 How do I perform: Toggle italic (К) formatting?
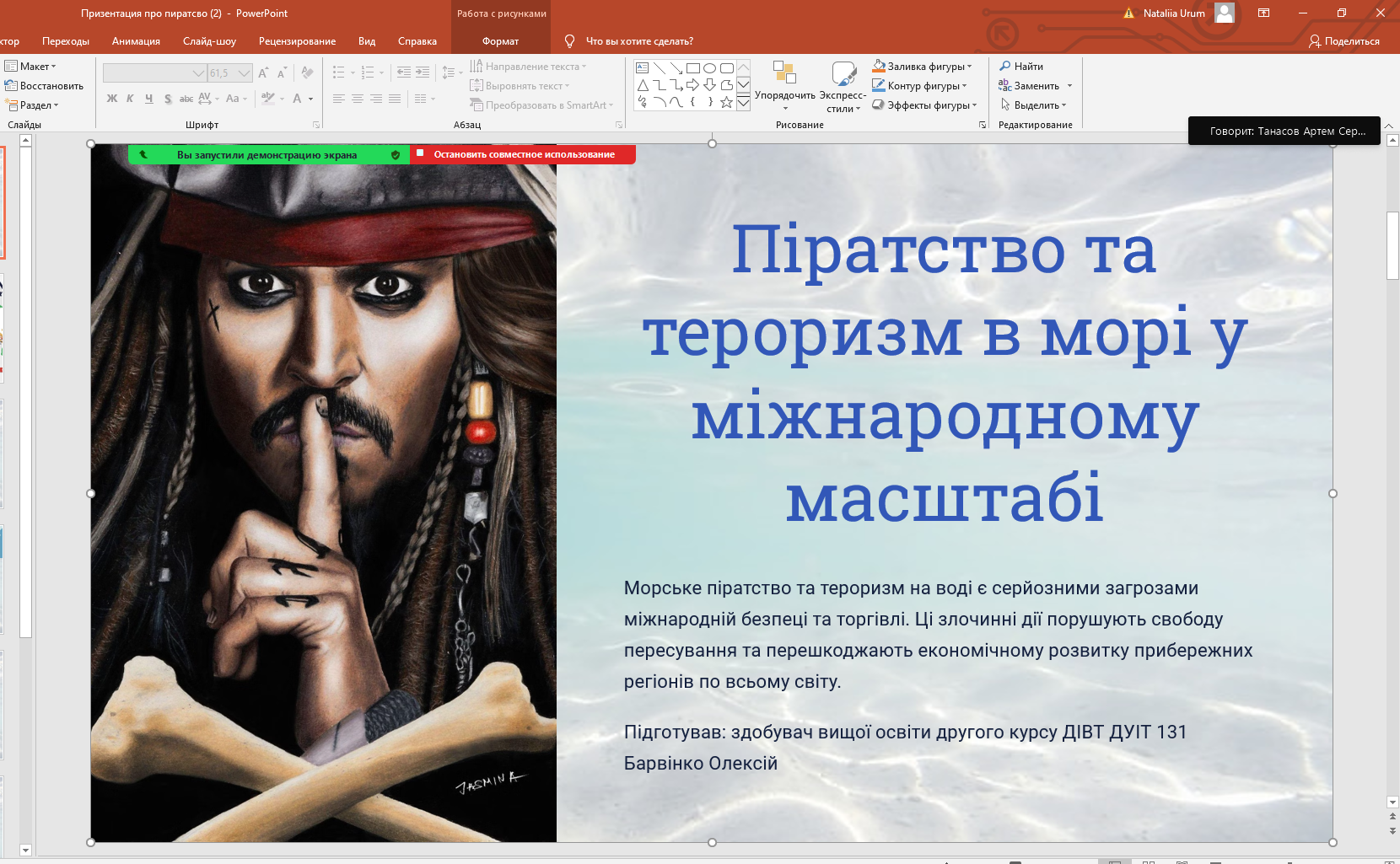tap(130, 99)
